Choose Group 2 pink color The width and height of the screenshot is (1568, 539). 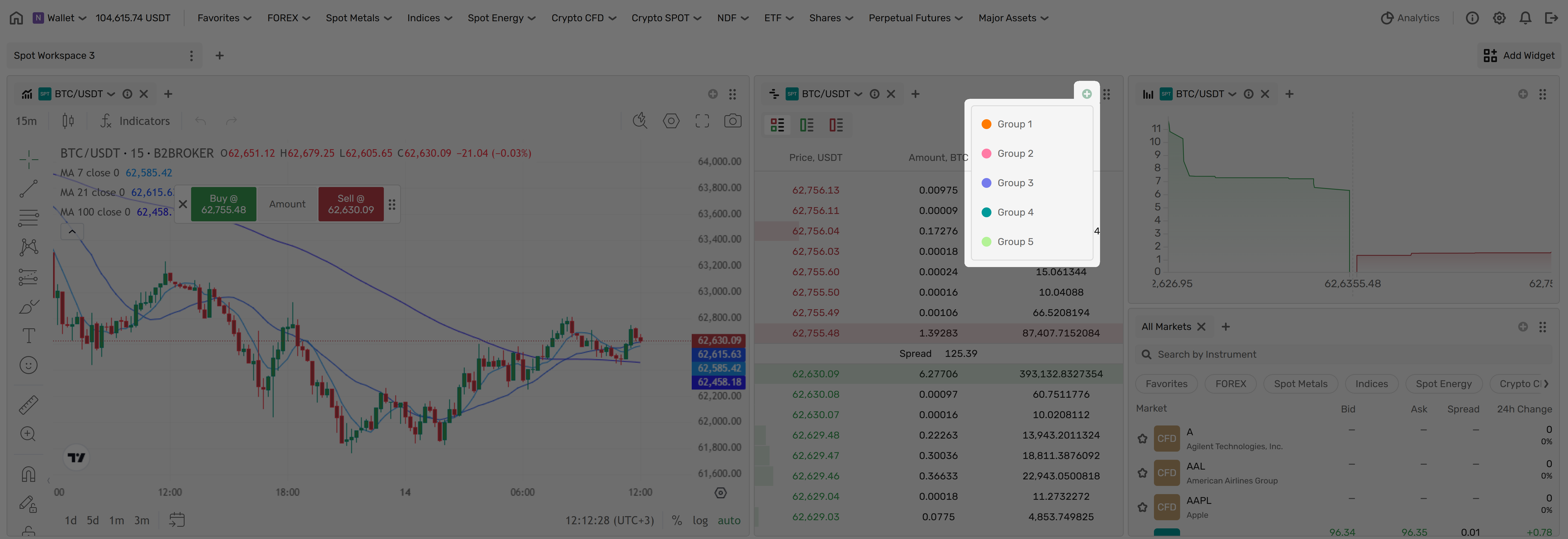coord(1032,153)
